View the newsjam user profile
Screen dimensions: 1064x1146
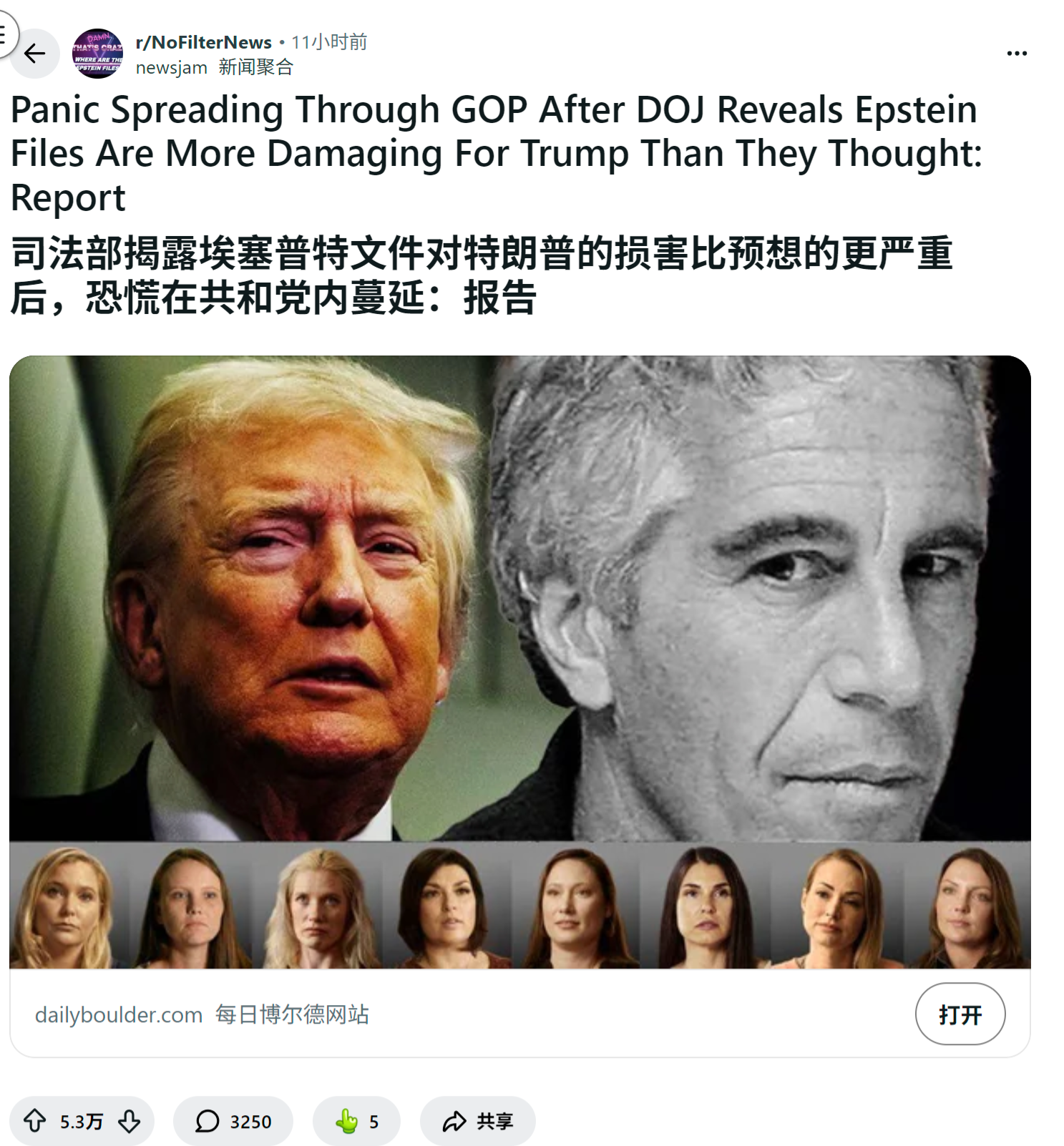point(172,67)
